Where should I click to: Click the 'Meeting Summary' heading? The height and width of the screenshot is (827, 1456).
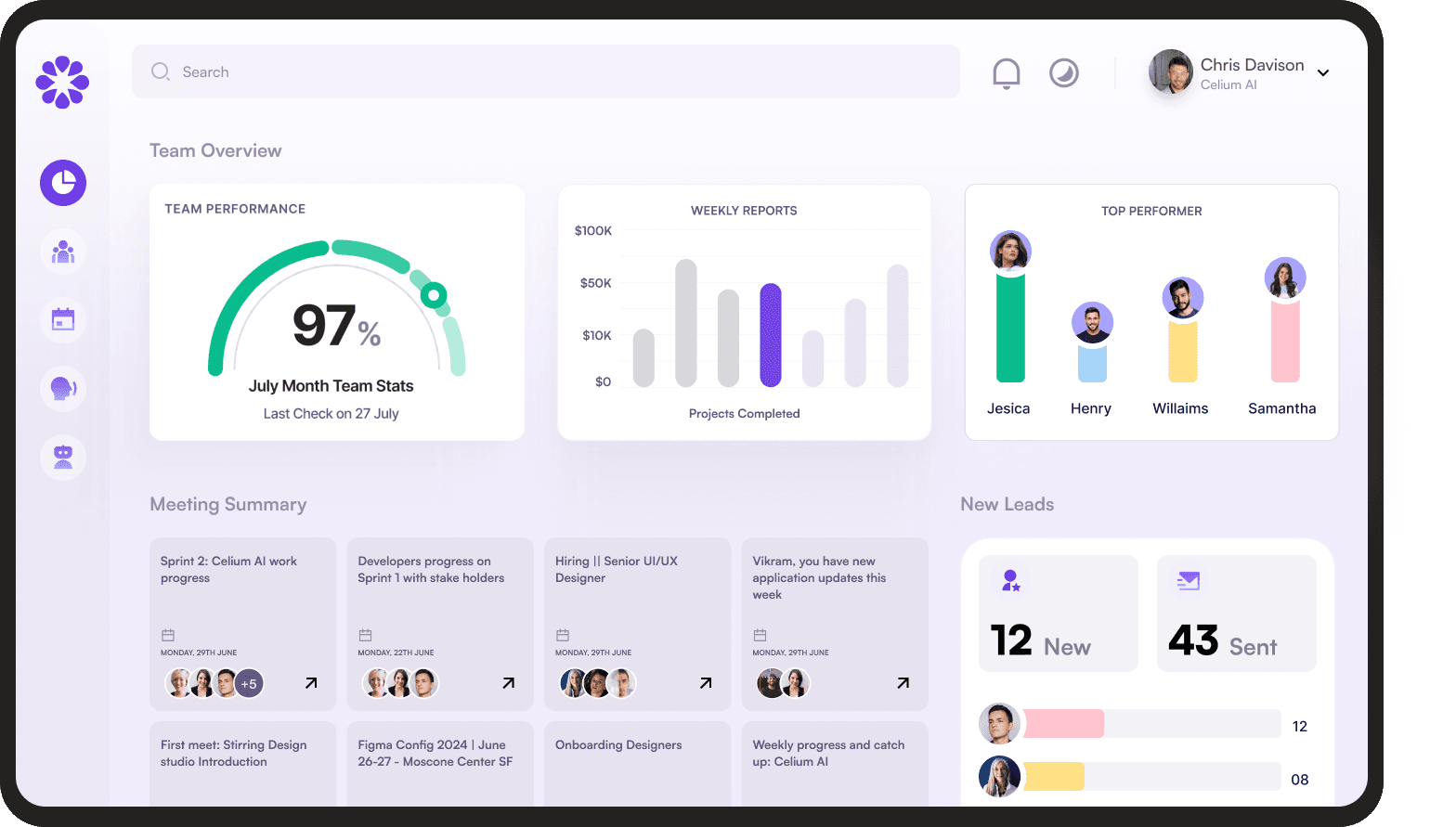228,504
